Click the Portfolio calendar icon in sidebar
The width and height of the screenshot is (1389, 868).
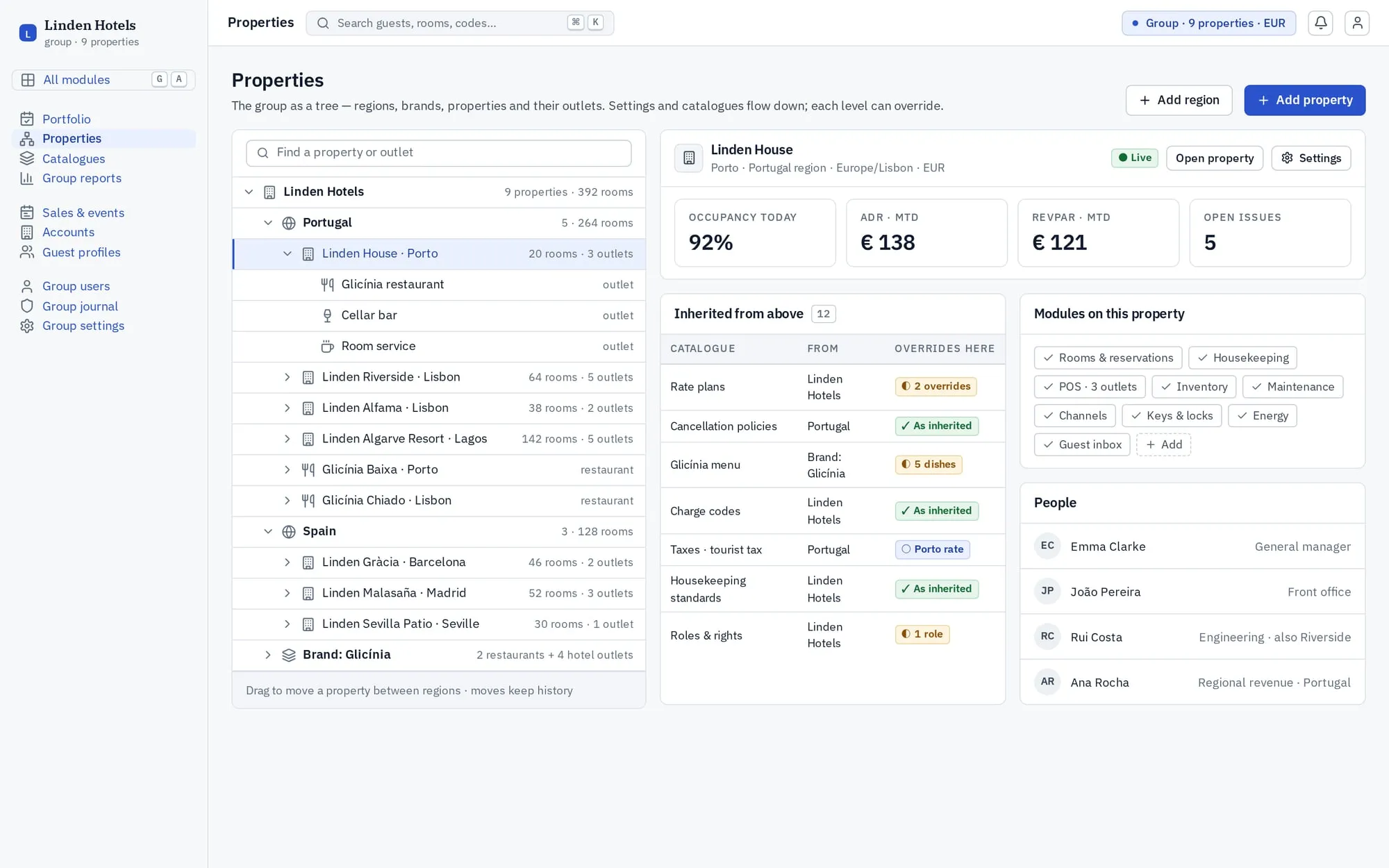pyautogui.click(x=27, y=119)
